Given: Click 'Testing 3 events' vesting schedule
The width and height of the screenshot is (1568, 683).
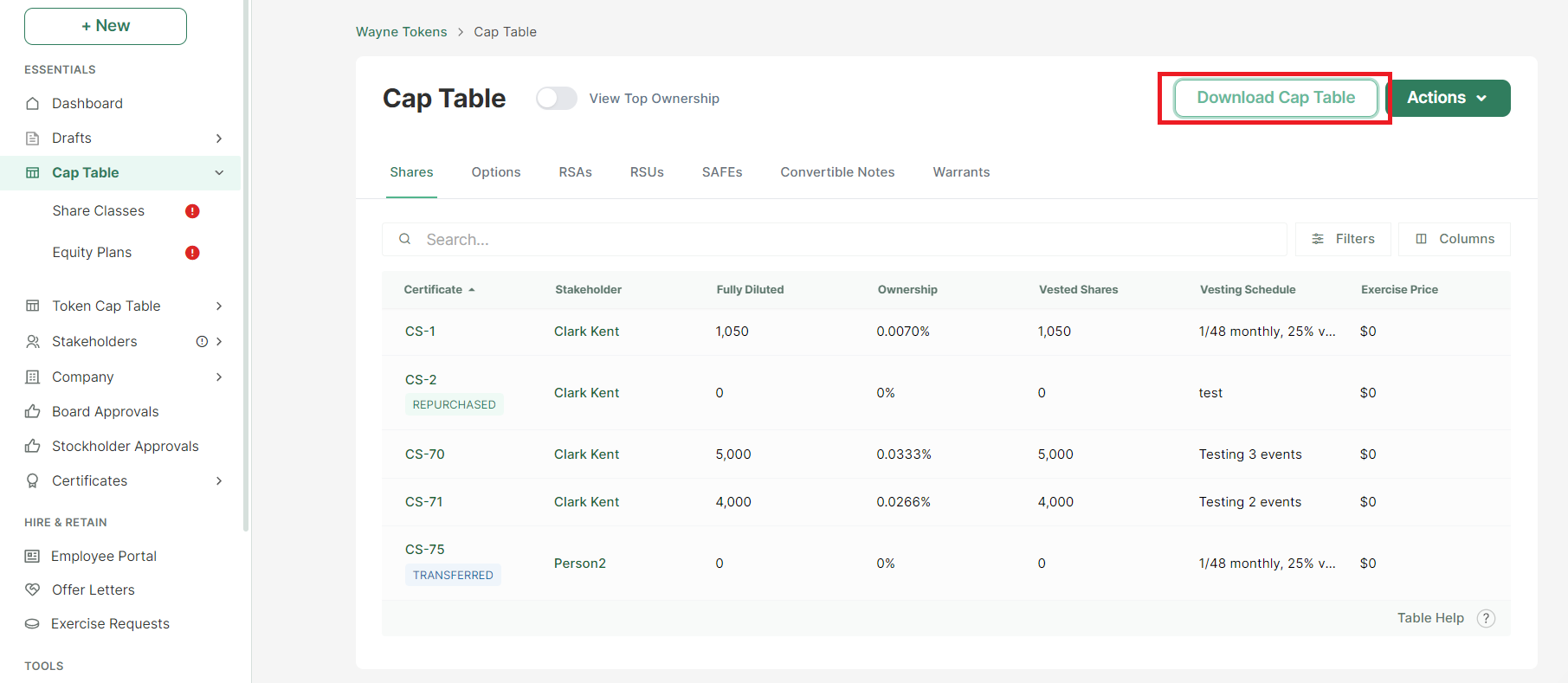Looking at the screenshot, I should click(x=1250, y=454).
